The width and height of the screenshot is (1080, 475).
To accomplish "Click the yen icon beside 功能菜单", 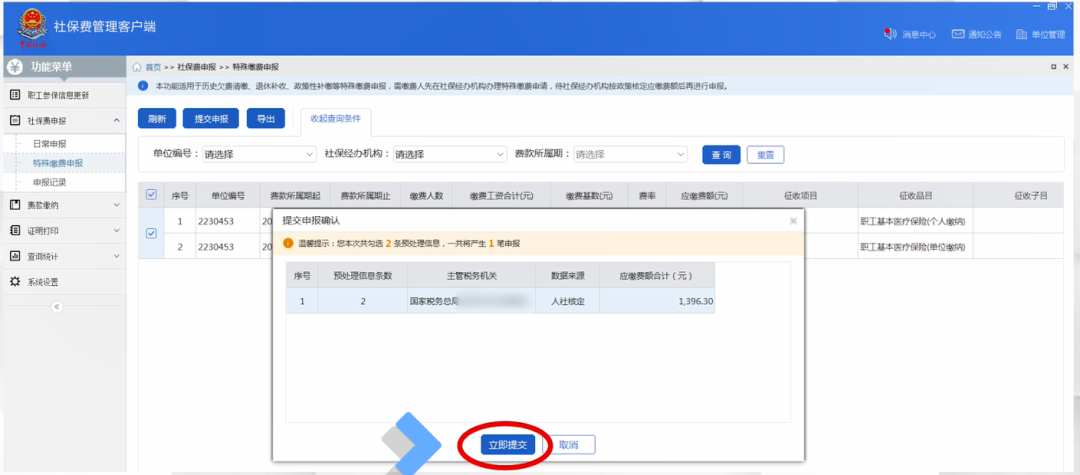I will pos(15,67).
